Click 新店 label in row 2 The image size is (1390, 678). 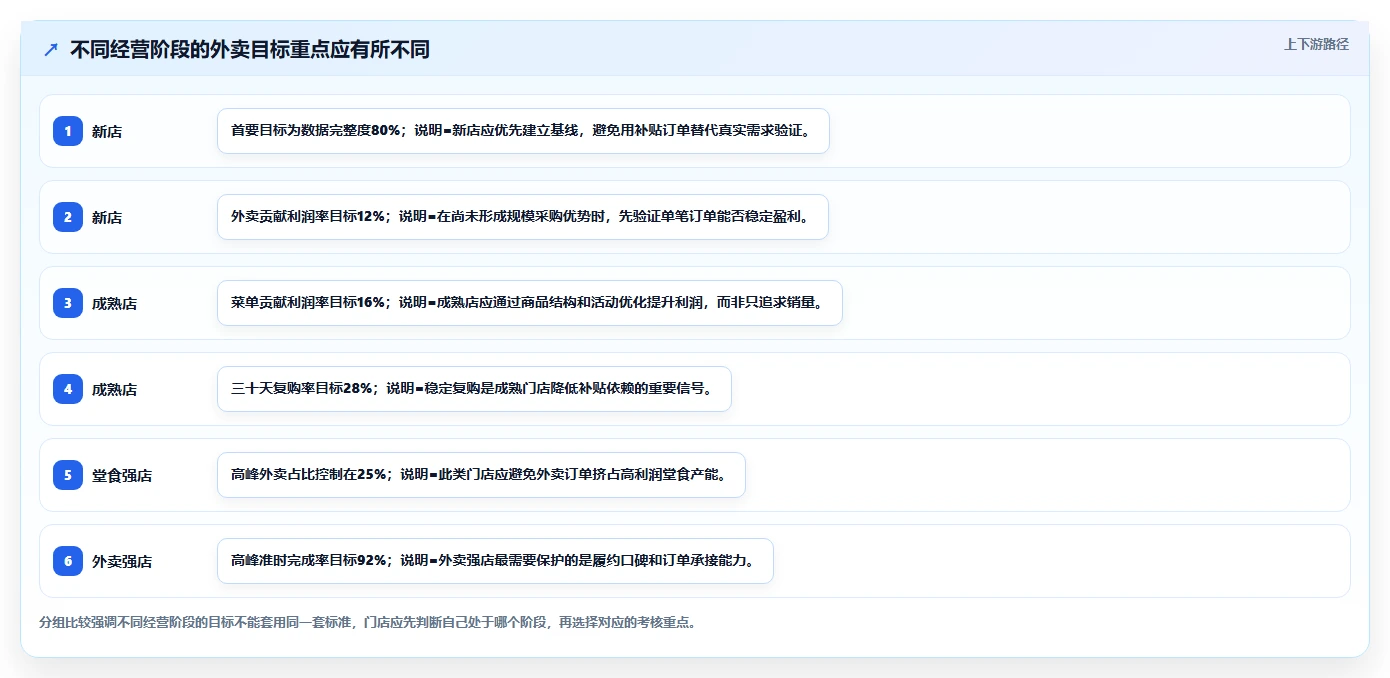pos(107,217)
